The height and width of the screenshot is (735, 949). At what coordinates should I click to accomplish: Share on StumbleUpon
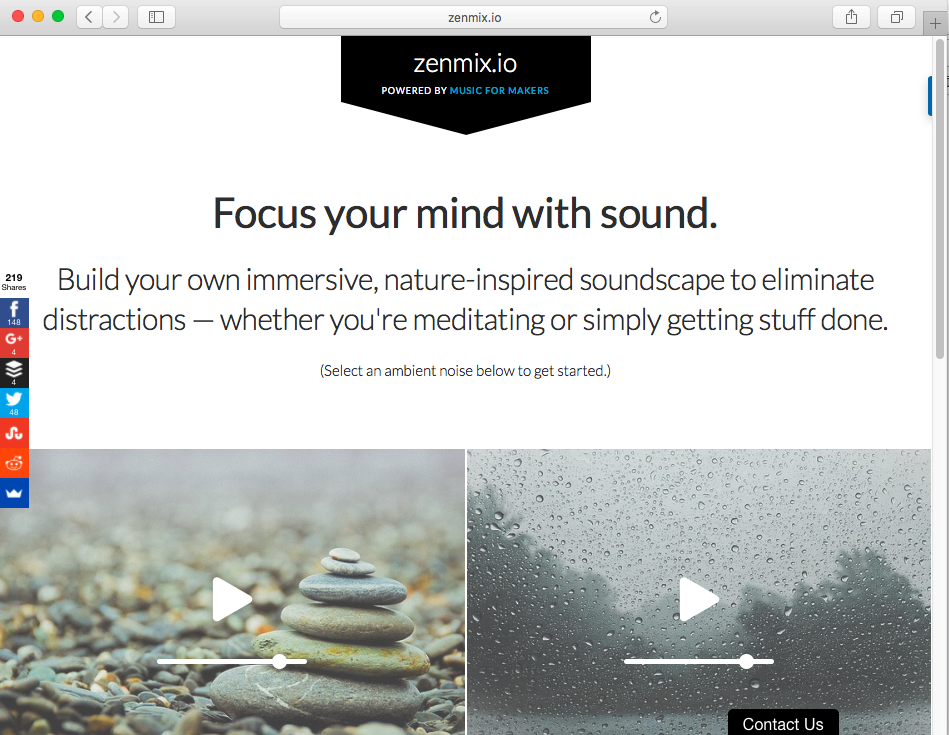click(14, 433)
